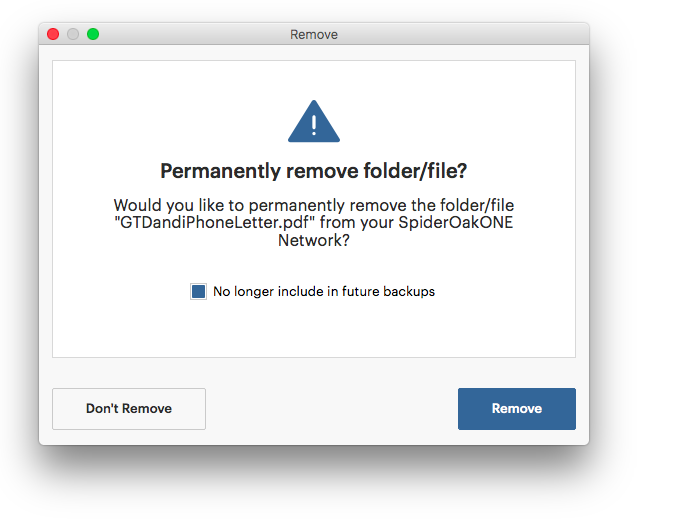Confirm deletion with the blue Remove button
This screenshot has height=529, width=674.
click(517, 409)
